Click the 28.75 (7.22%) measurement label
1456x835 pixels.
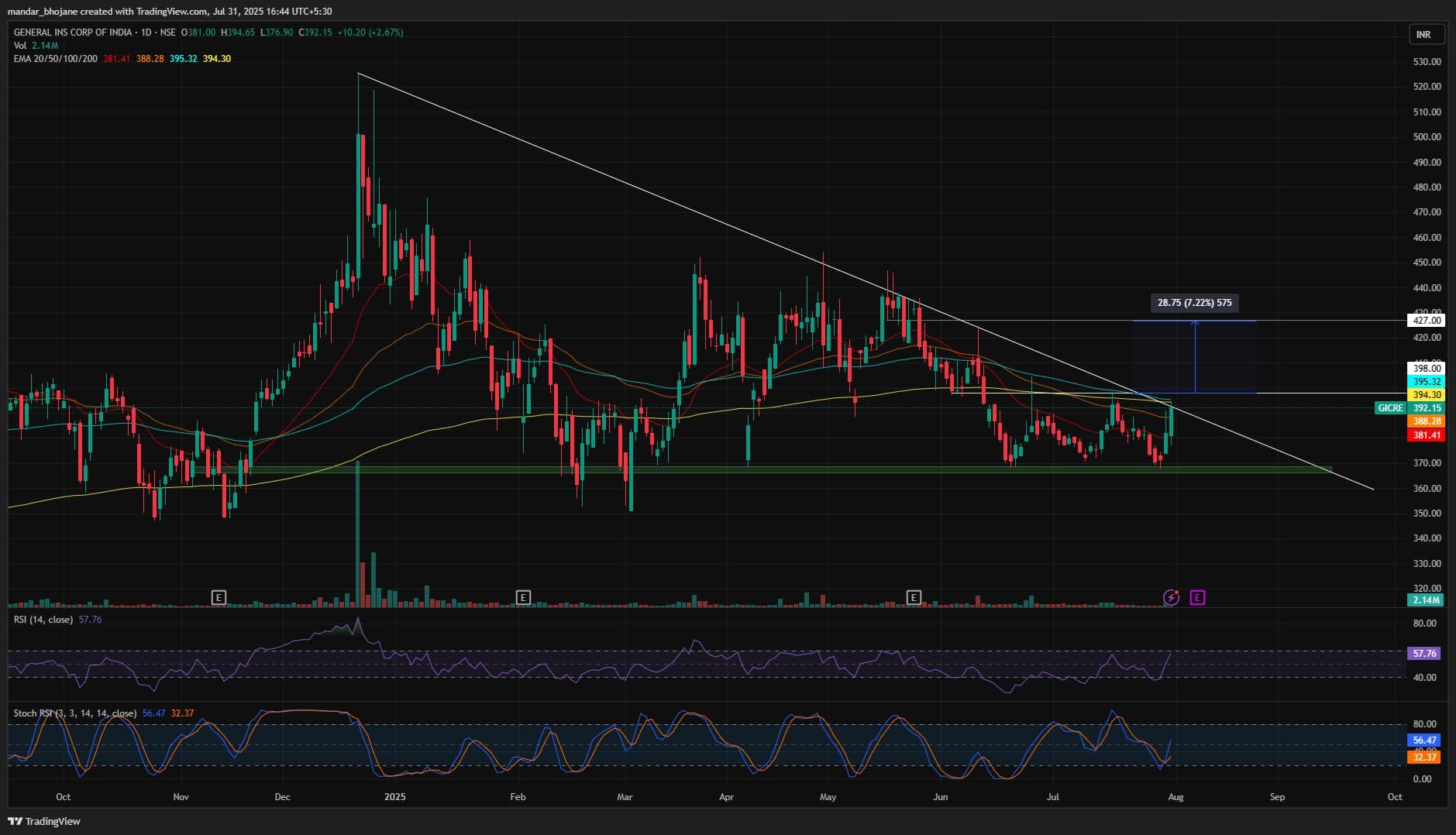click(1194, 303)
